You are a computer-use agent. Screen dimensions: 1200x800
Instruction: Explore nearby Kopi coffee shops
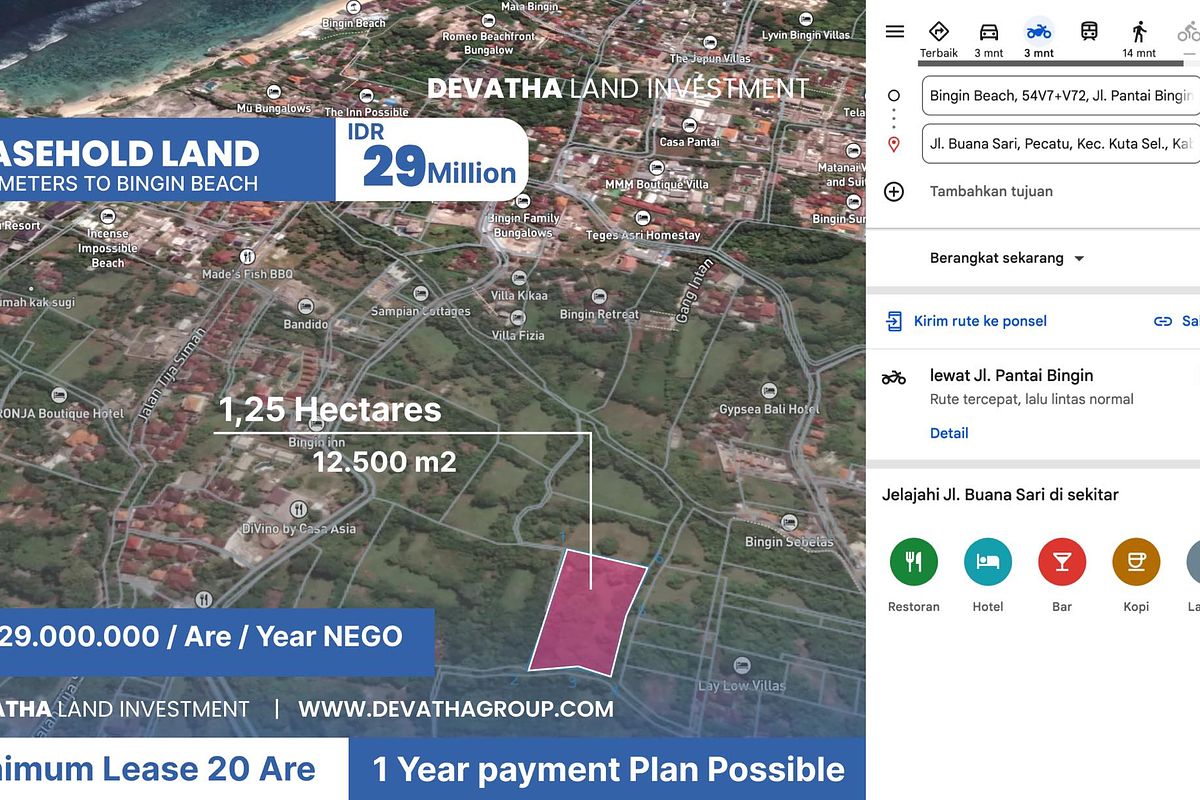[1136, 562]
